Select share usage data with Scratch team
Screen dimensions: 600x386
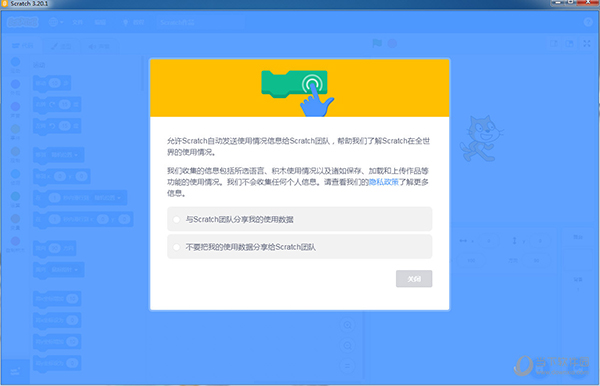point(300,219)
